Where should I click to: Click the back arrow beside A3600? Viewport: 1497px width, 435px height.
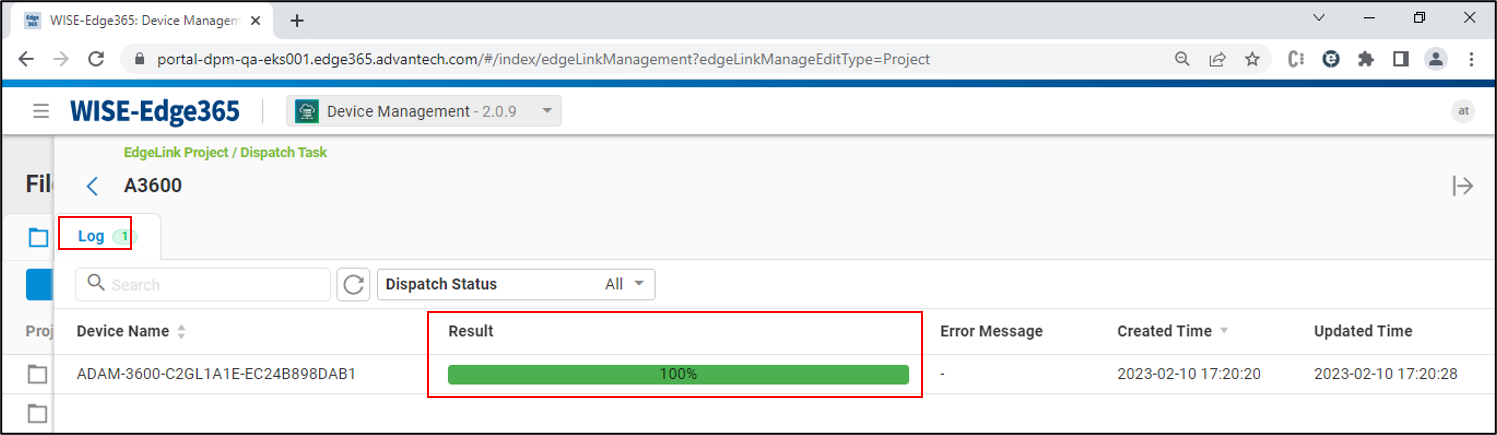coord(93,186)
